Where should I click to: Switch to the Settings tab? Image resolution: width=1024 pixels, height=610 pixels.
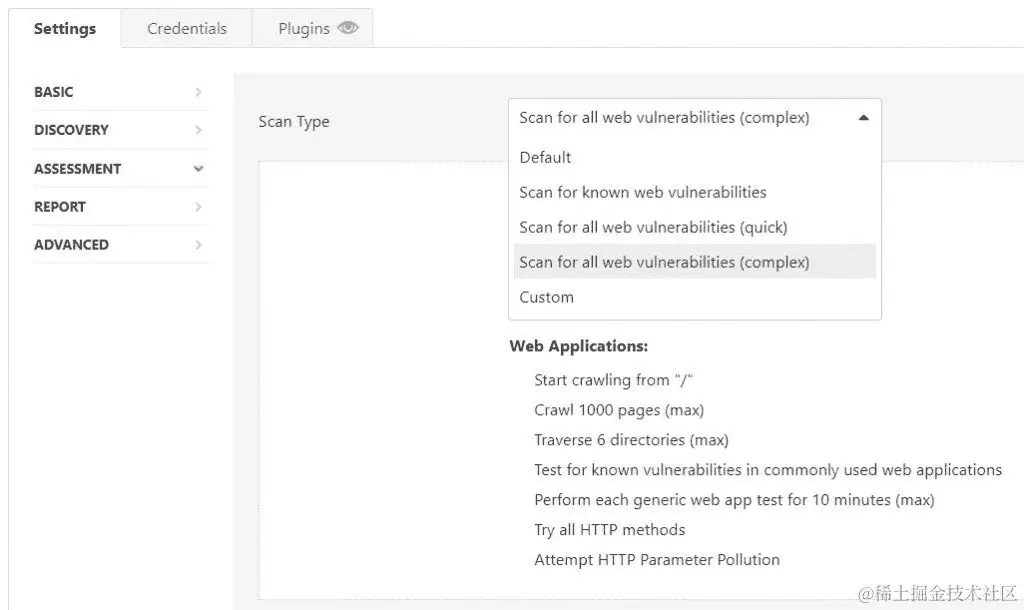coord(65,28)
